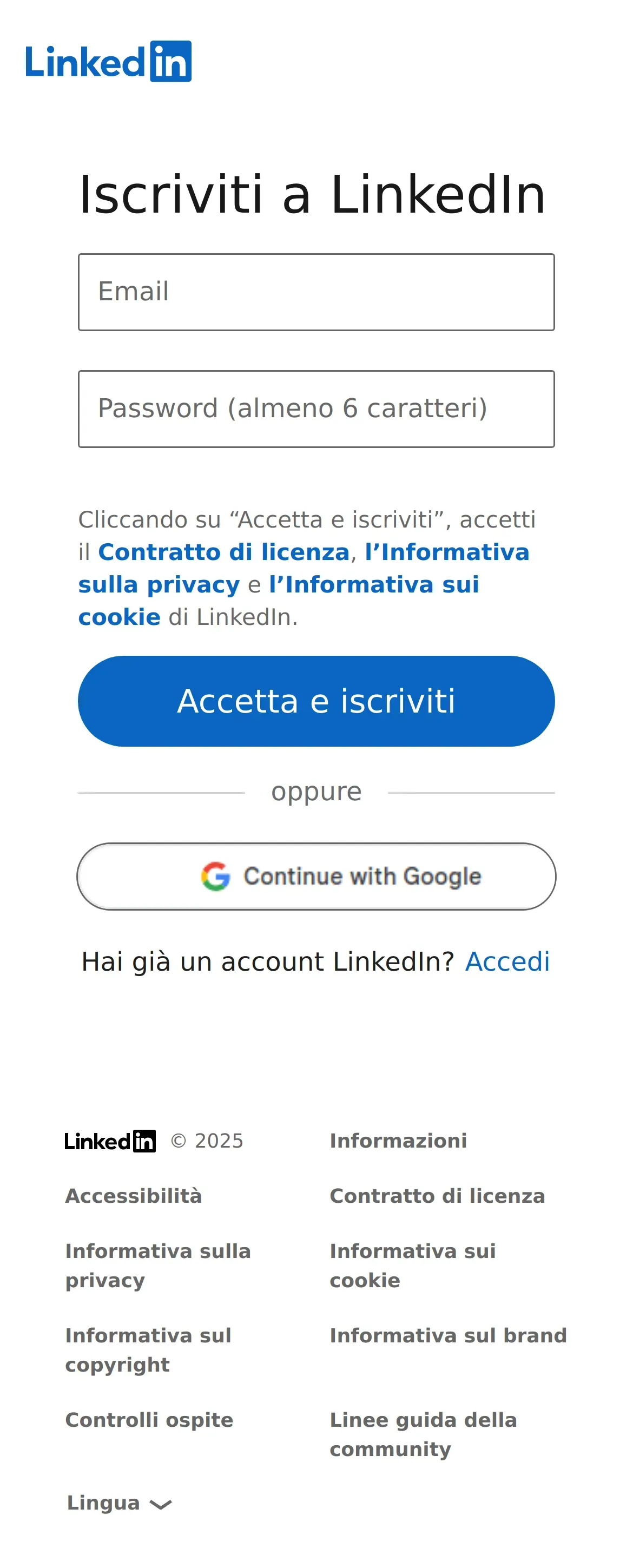The height and width of the screenshot is (1568, 633).
Task: Open footer Informativa sulla privacy link
Action: (157, 1266)
